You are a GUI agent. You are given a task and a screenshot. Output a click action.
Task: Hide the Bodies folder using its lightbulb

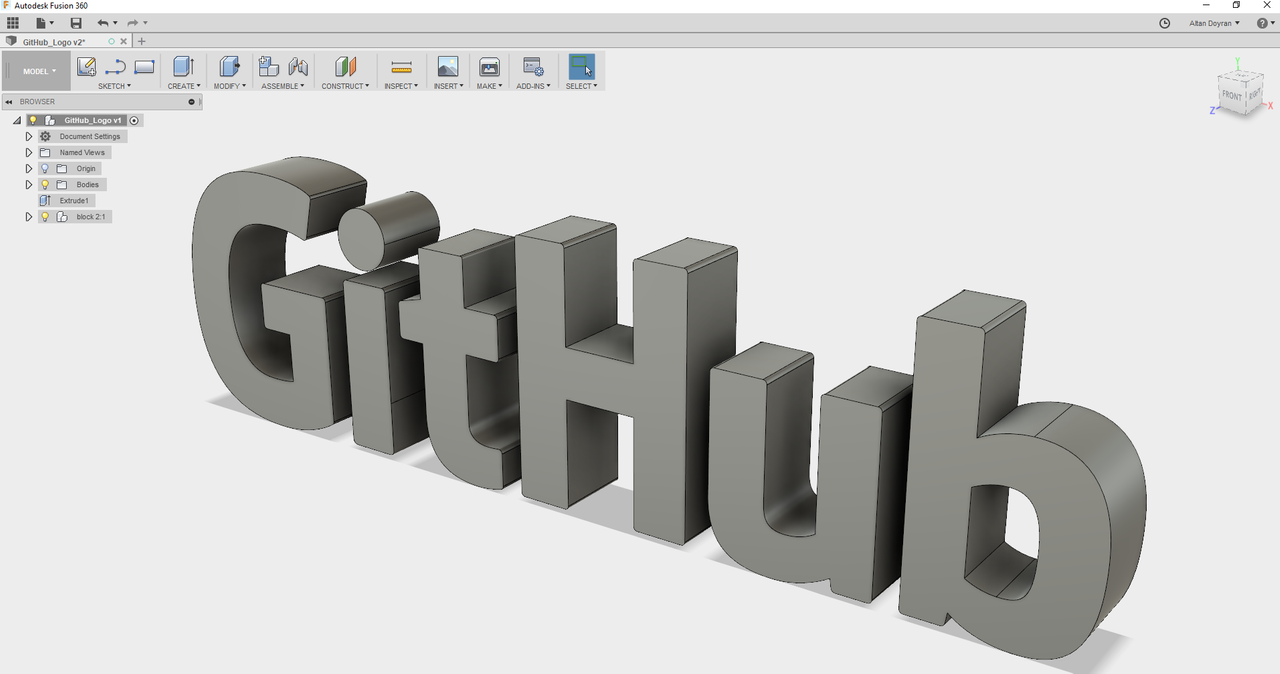tap(45, 184)
